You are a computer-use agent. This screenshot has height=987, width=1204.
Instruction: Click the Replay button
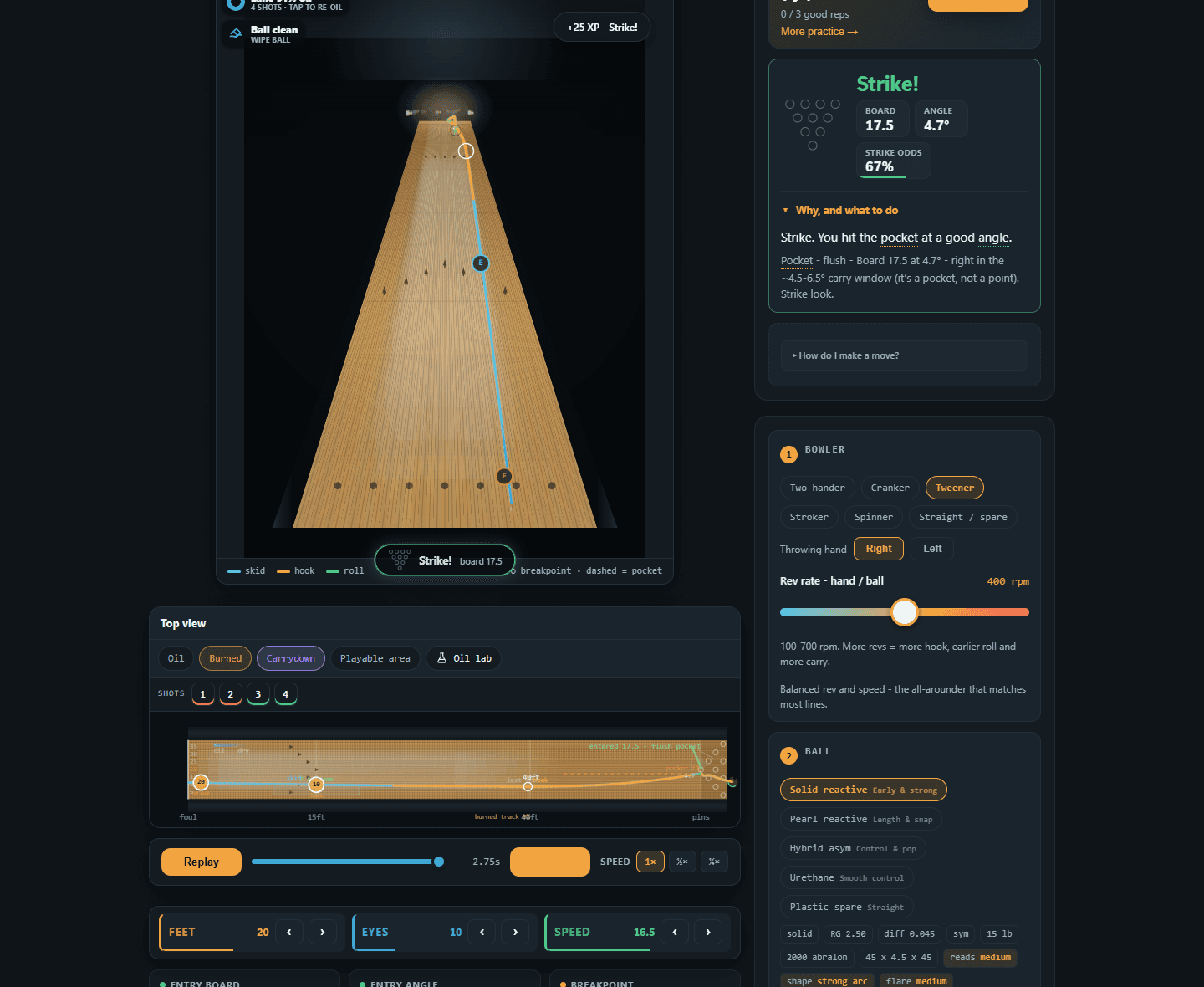pos(202,862)
